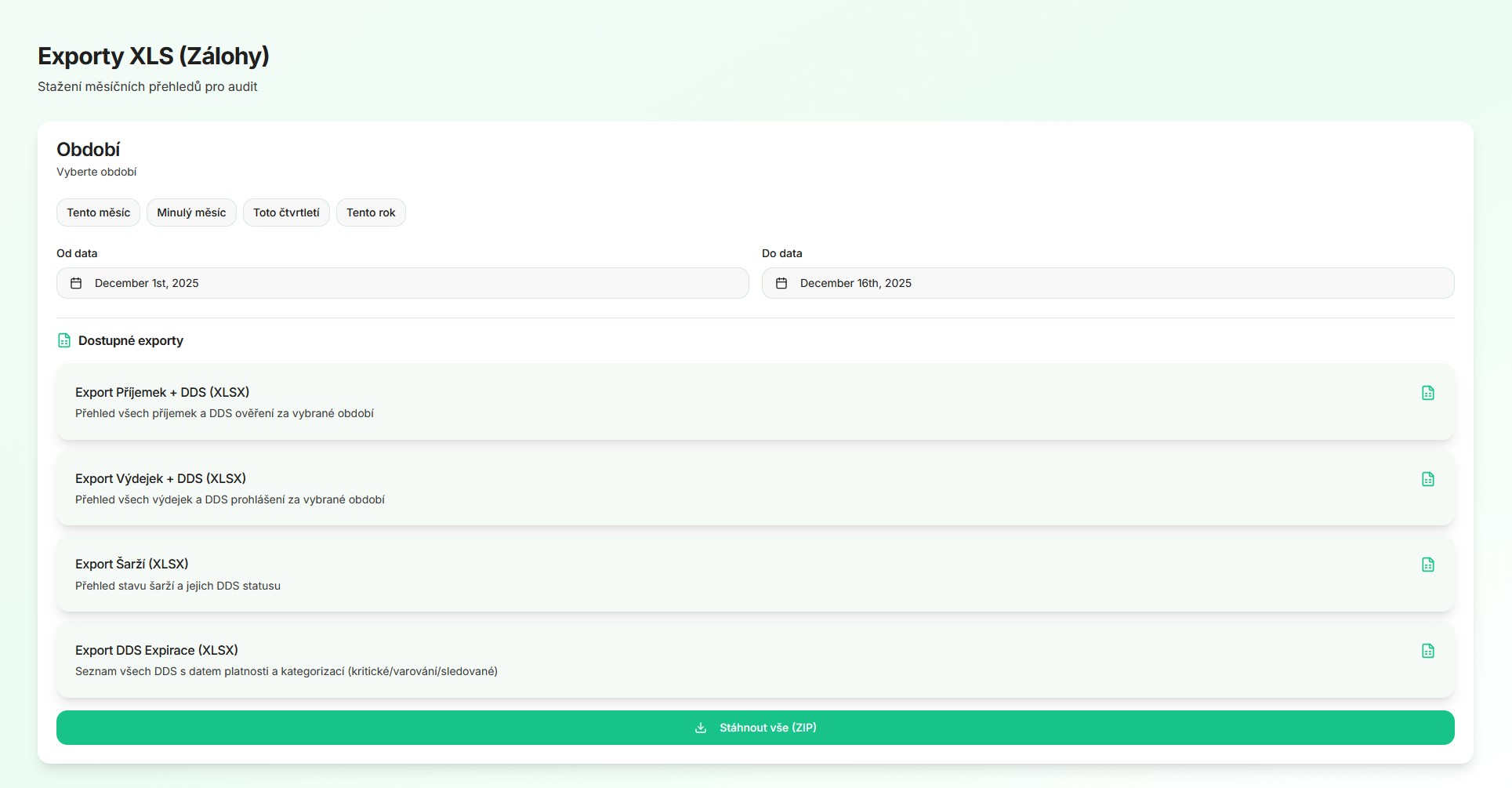Click document icon beside Dostupné exporty heading

click(64, 340)
